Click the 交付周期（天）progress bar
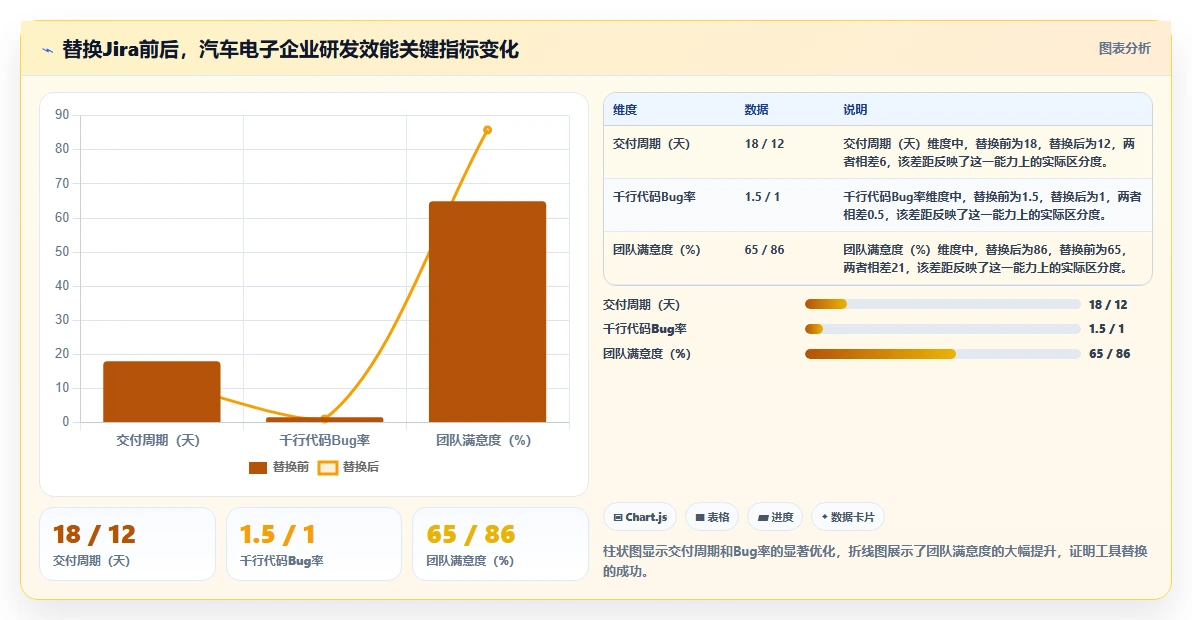 (943, 305)
